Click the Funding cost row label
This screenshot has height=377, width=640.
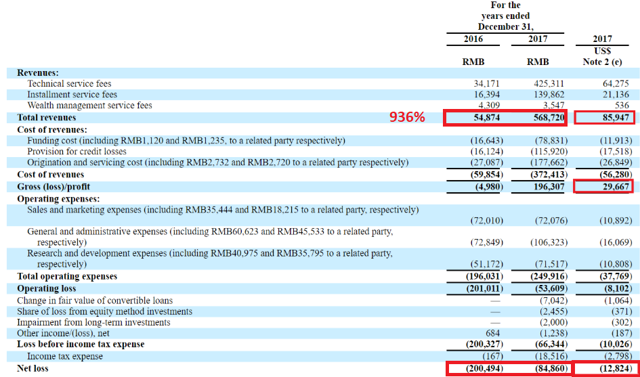pyautogui.click(x=186, y=141)
